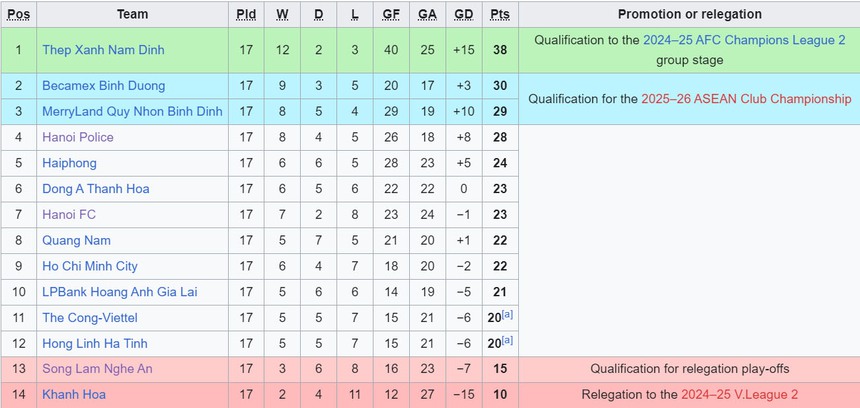This screenshot has width=860, height=408.
Task: Click The Cong-Viettel team link
Action: (91, 317)
